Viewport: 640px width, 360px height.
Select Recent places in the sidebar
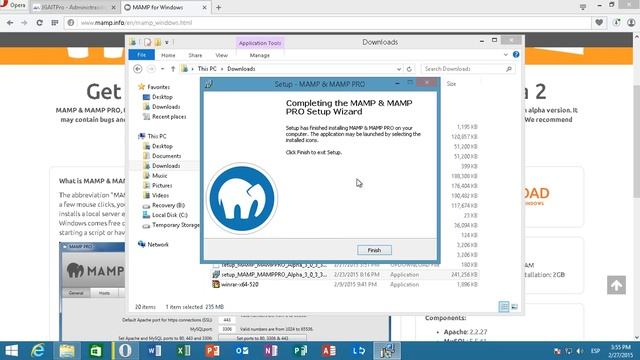coord(169,117)
